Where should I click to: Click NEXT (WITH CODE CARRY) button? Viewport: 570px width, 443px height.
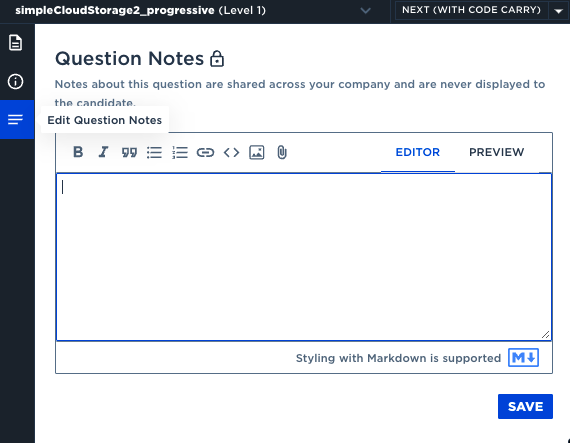click(x=471, y=10)
